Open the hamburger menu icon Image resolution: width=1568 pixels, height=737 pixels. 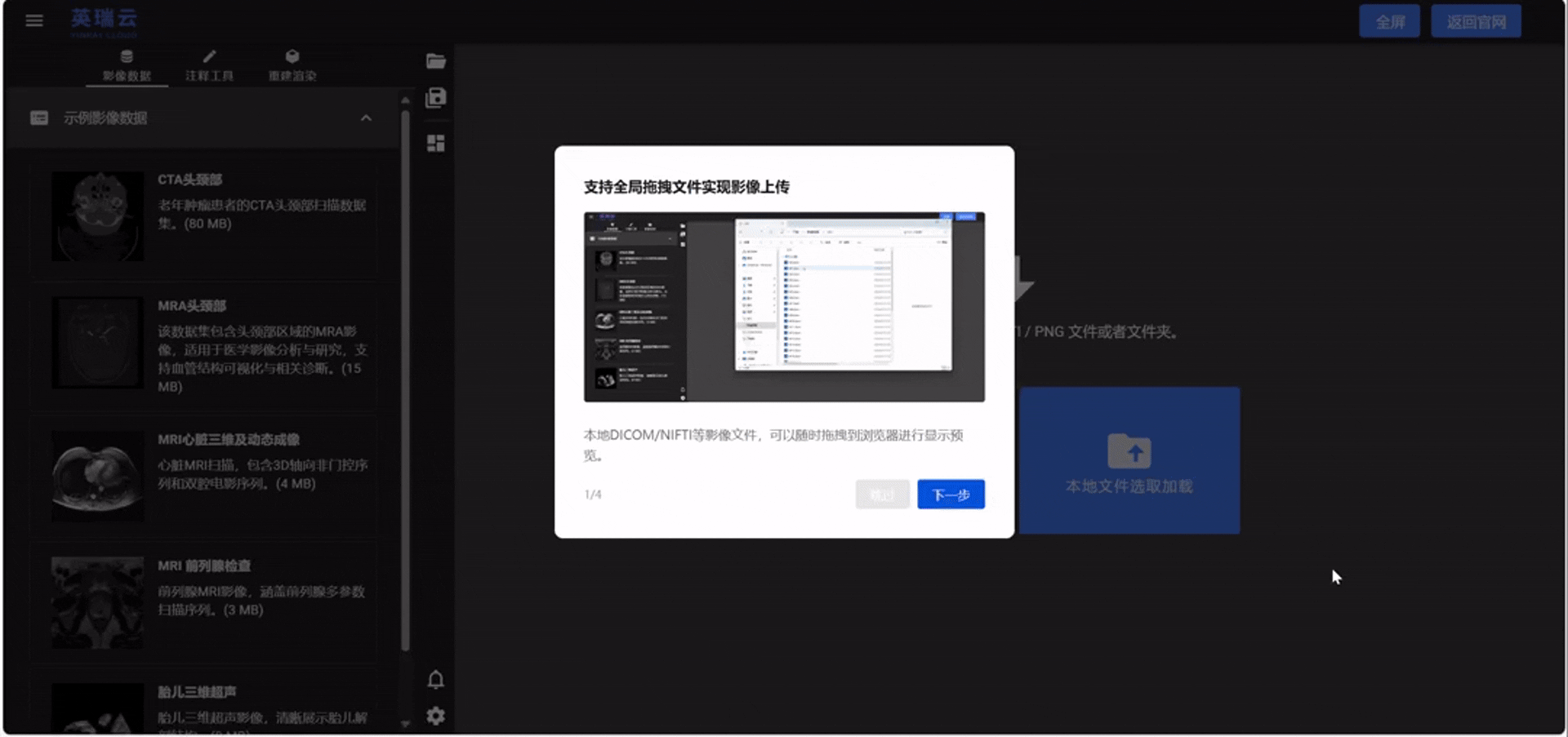[x=34, y=20]
